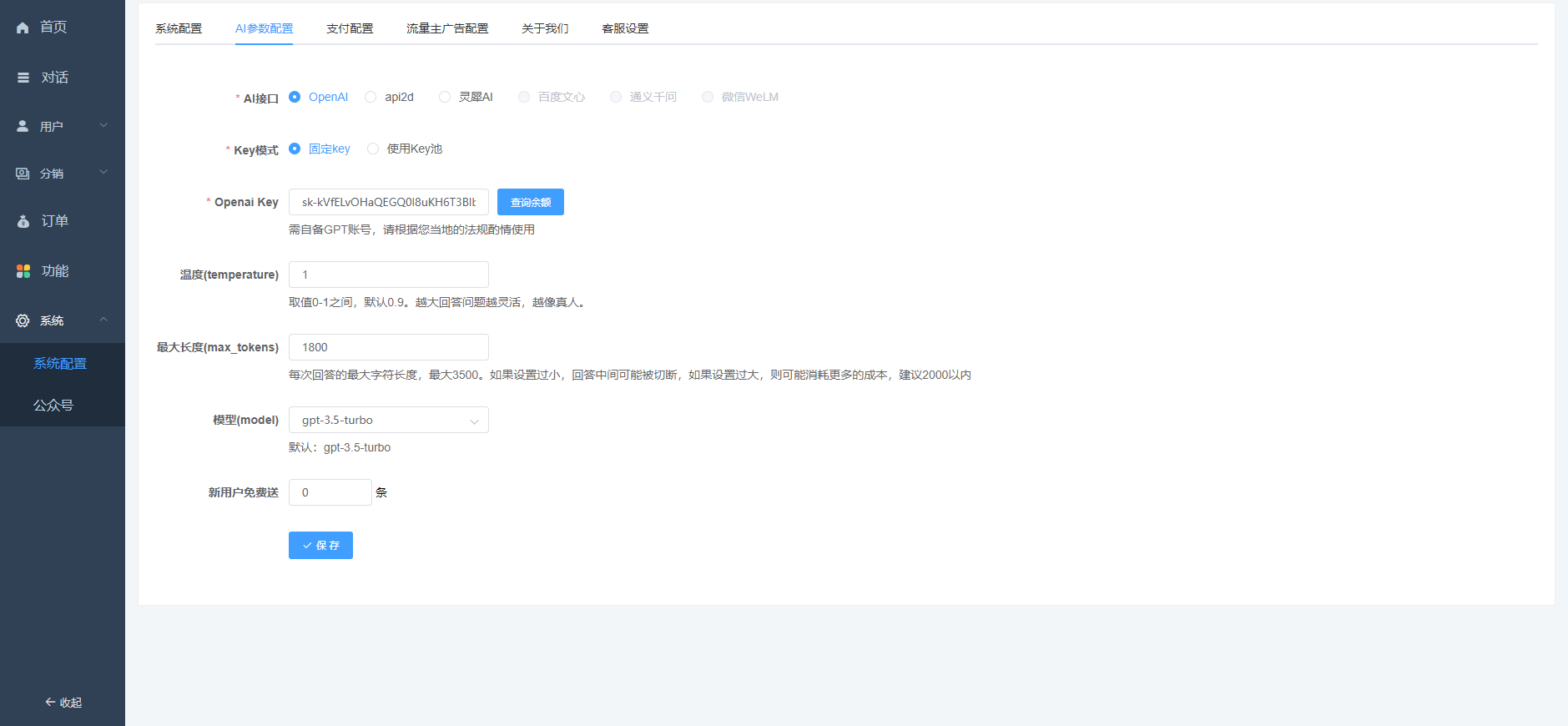The width and height of the screenshot is (1568, 726).
Task: Click the 'Key模式' field label
Action: click(256, 150)
